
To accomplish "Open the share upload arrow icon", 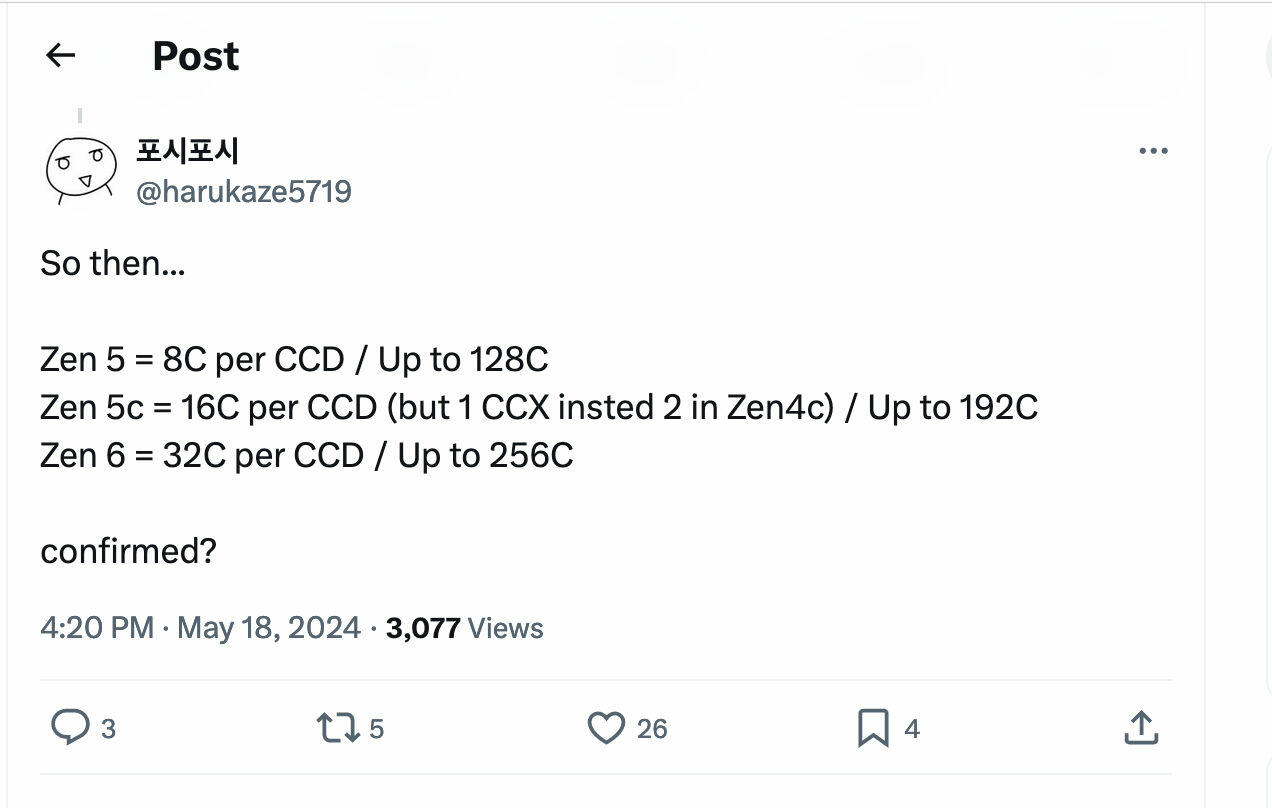I will pyautogui.click(x=1141, y=728).
